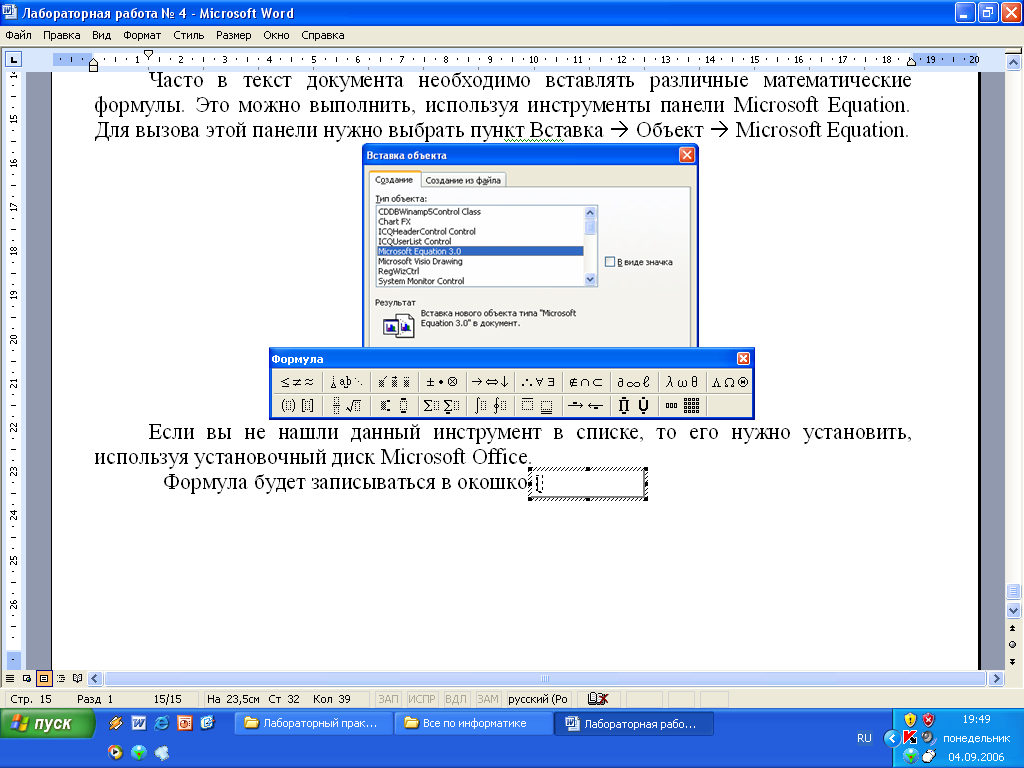Open the summation templates palette (Σ)
Image resolution: width=1024 pixels, height=768 pixels.
point(442,406)
